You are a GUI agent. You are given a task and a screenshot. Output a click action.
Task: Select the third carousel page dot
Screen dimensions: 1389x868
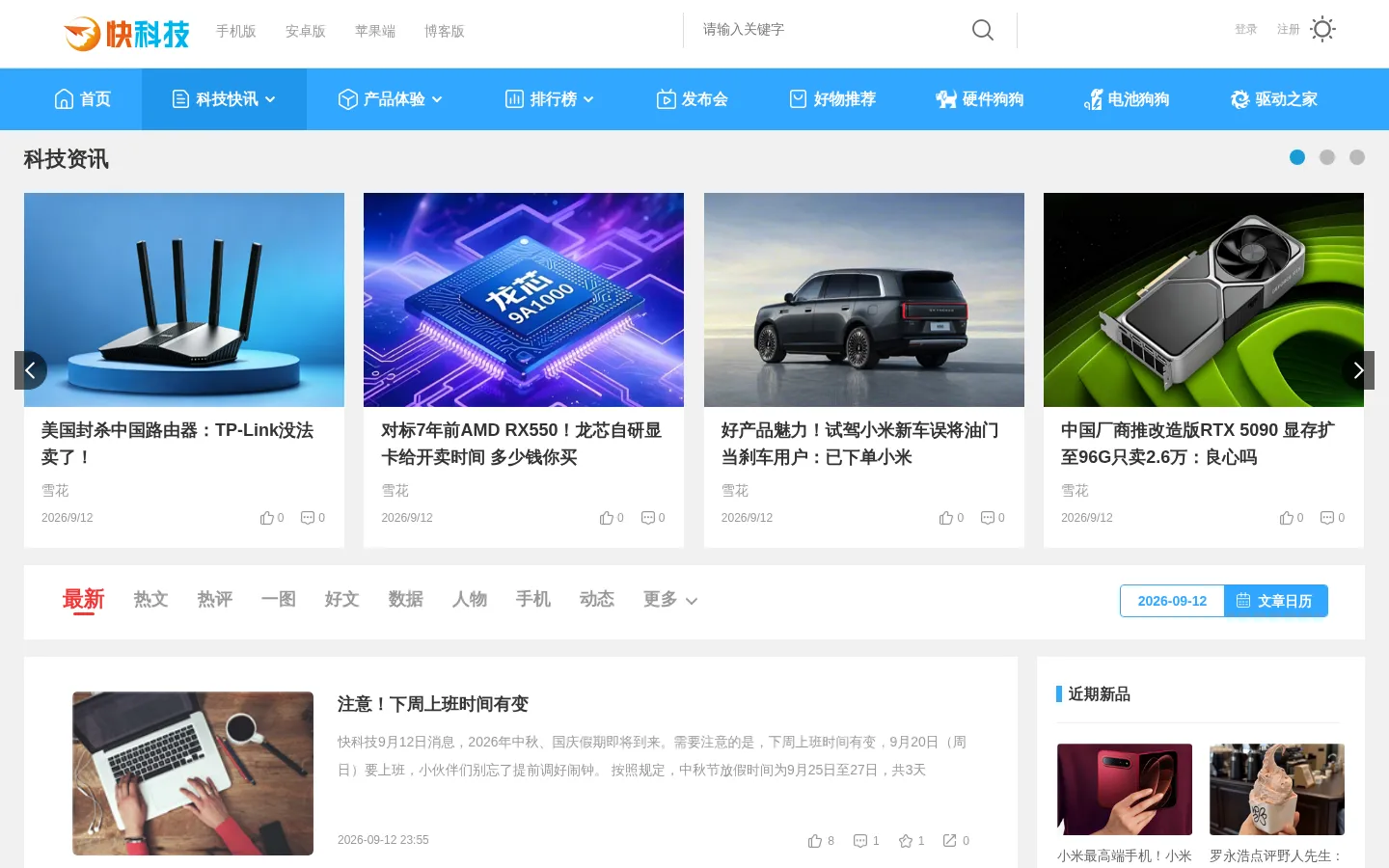coord(1357,157)
